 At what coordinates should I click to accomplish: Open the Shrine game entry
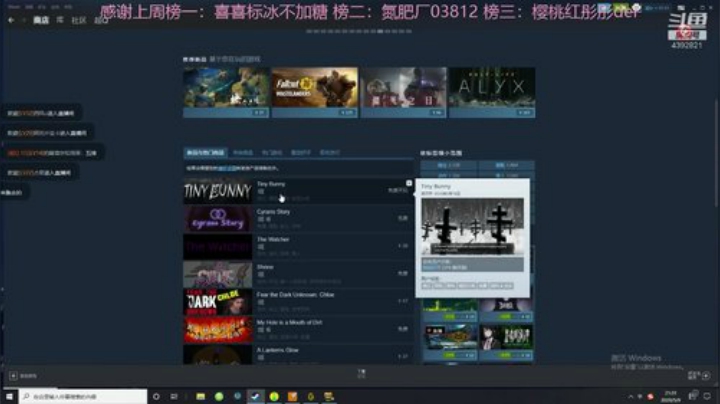click(x=298, y=274)
